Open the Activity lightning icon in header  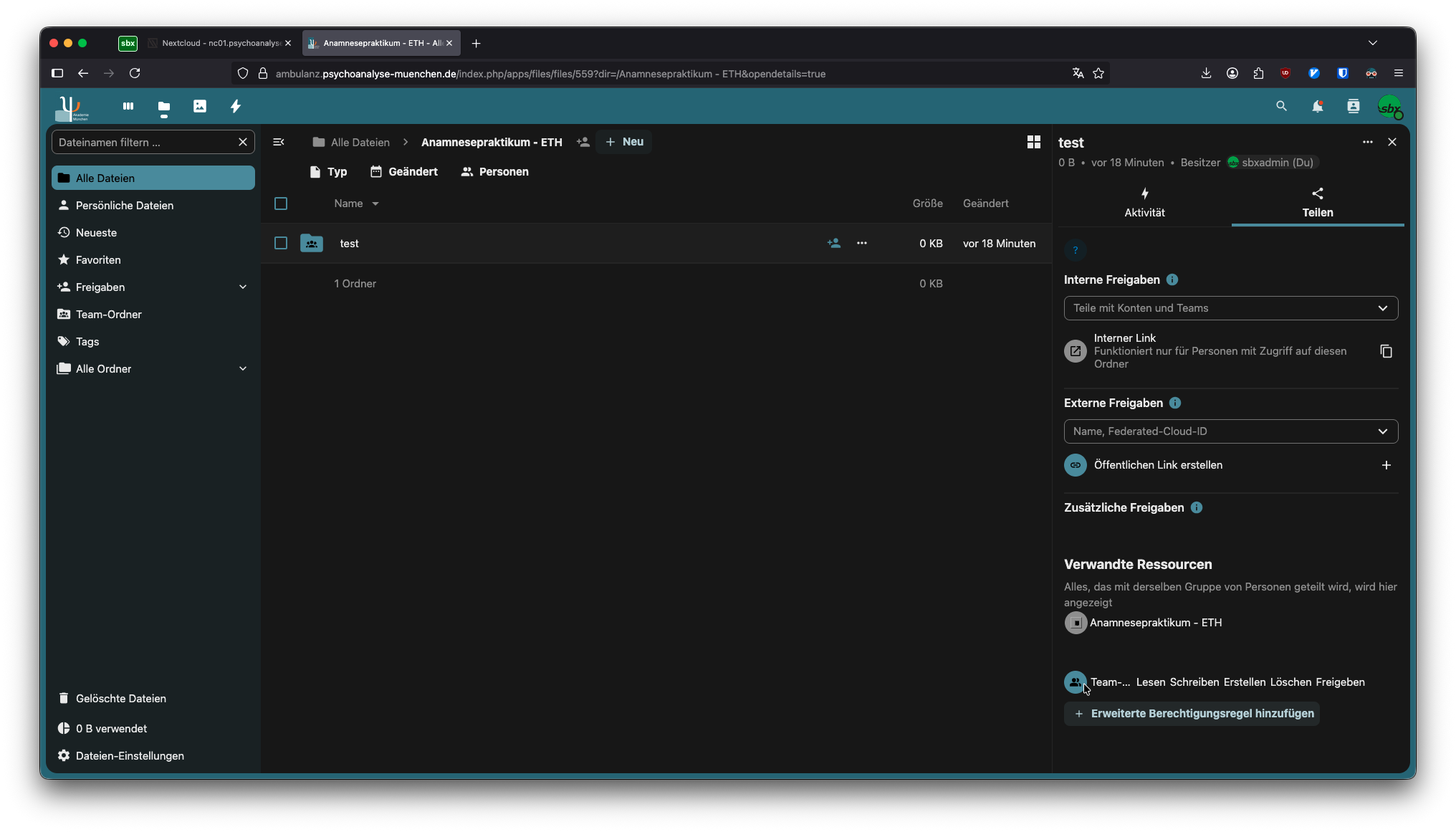pyautogui.click(x=235, y=106)
